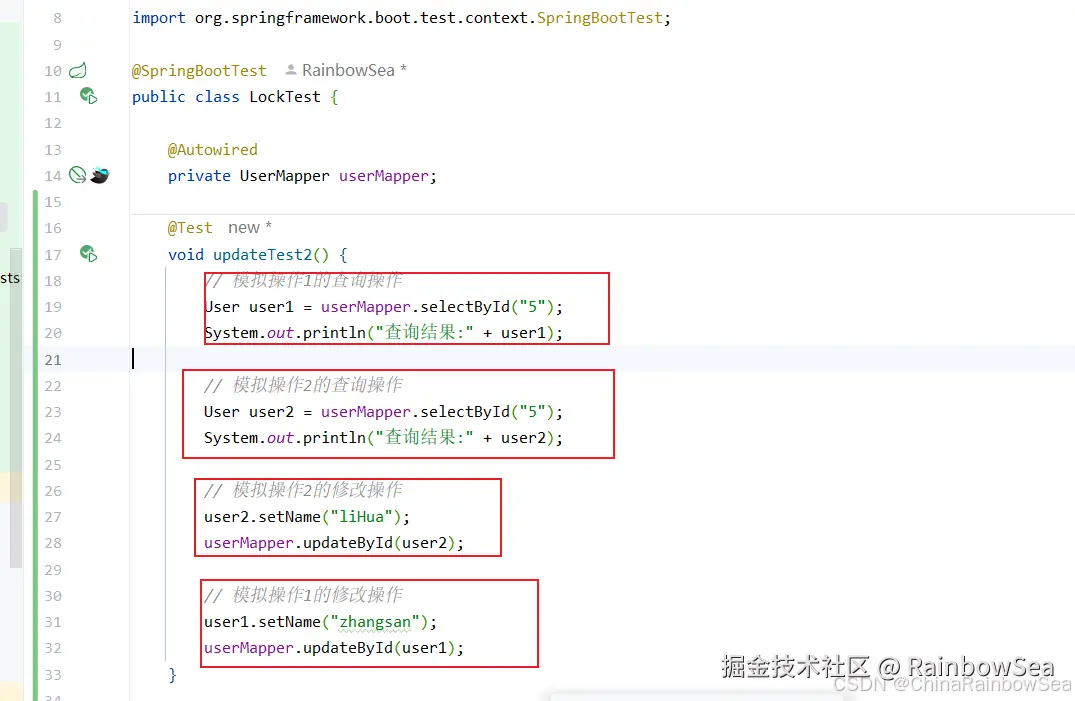Click the UserMapper type on line 14
The height and width of the screenshot is (701, 1075).
coord(285,176)
